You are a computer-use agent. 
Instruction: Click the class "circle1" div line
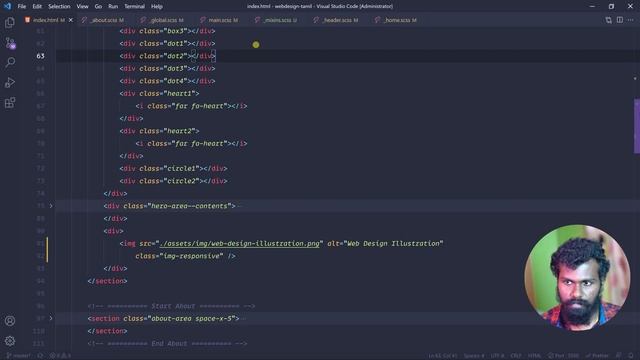click(173, 168)
